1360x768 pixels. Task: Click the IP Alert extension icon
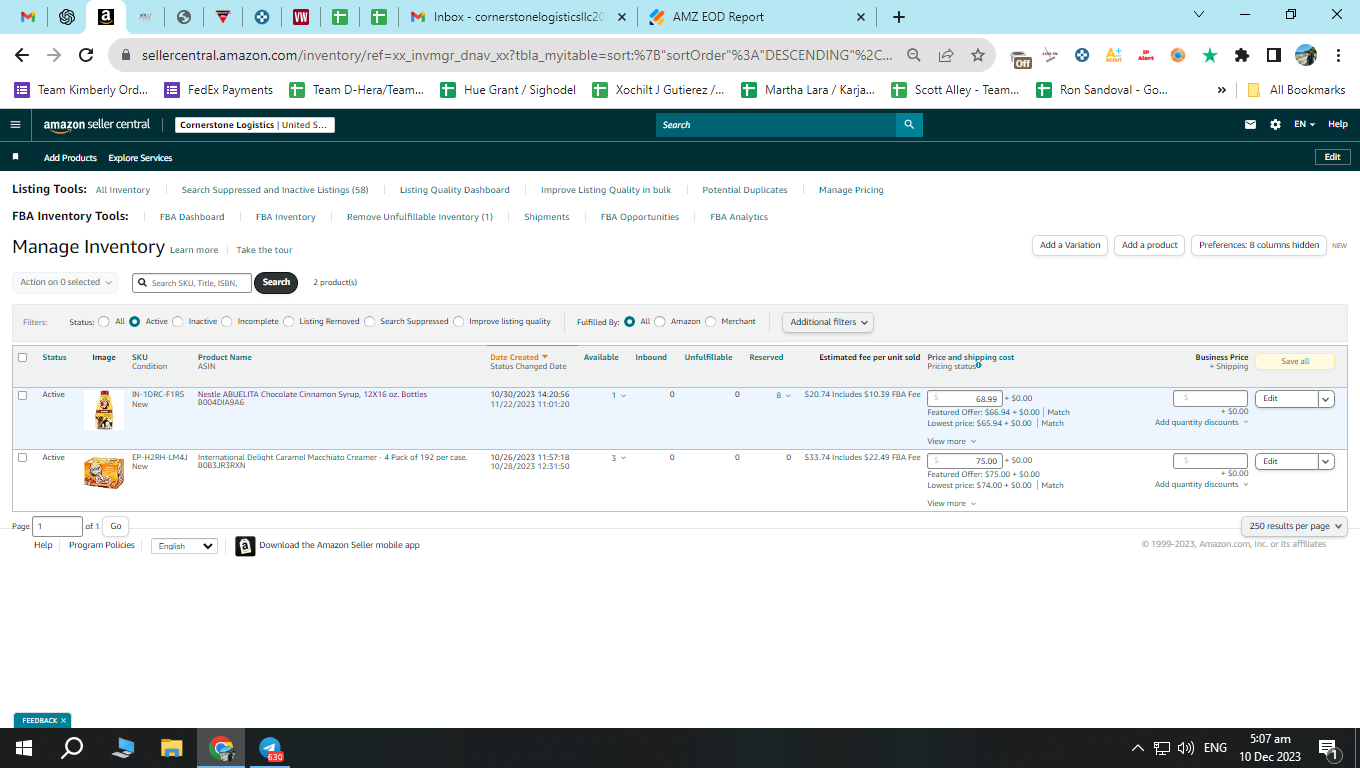click(1146, 55)
